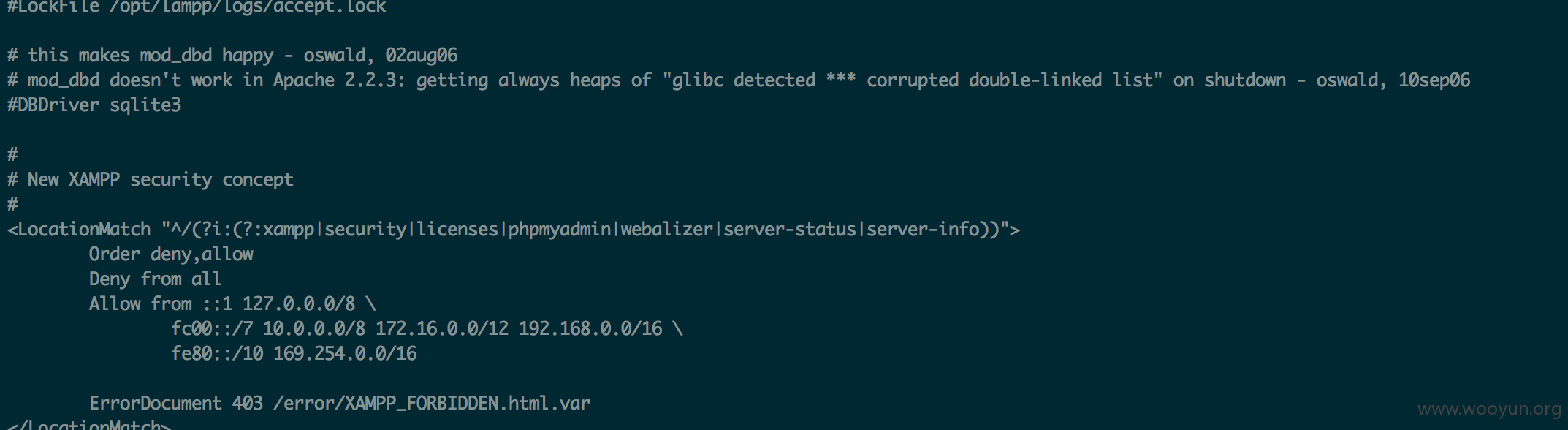Click the fc00::/7 address range
This screenshot has width=1568, height=430.
coord(212,329)
